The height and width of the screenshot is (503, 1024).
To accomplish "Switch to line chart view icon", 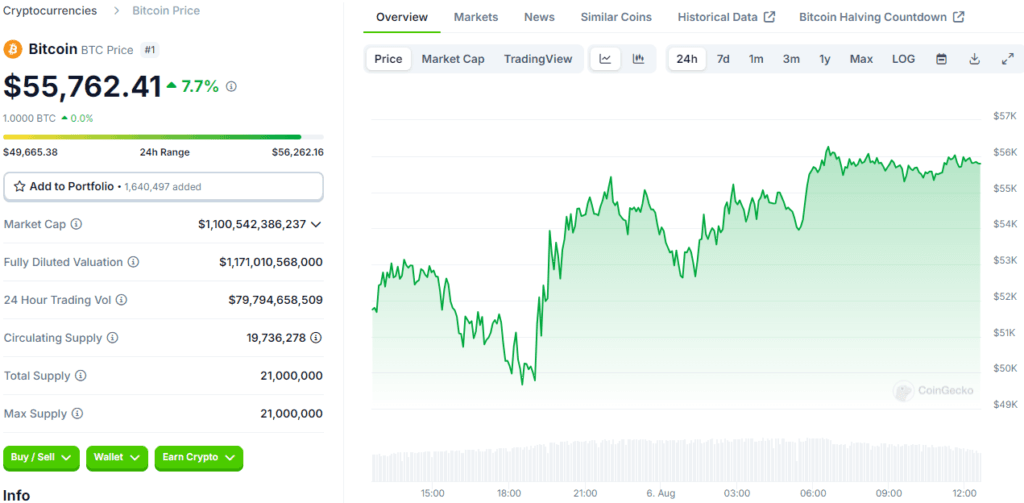I will pyautogui.click(x=605, y=59).
